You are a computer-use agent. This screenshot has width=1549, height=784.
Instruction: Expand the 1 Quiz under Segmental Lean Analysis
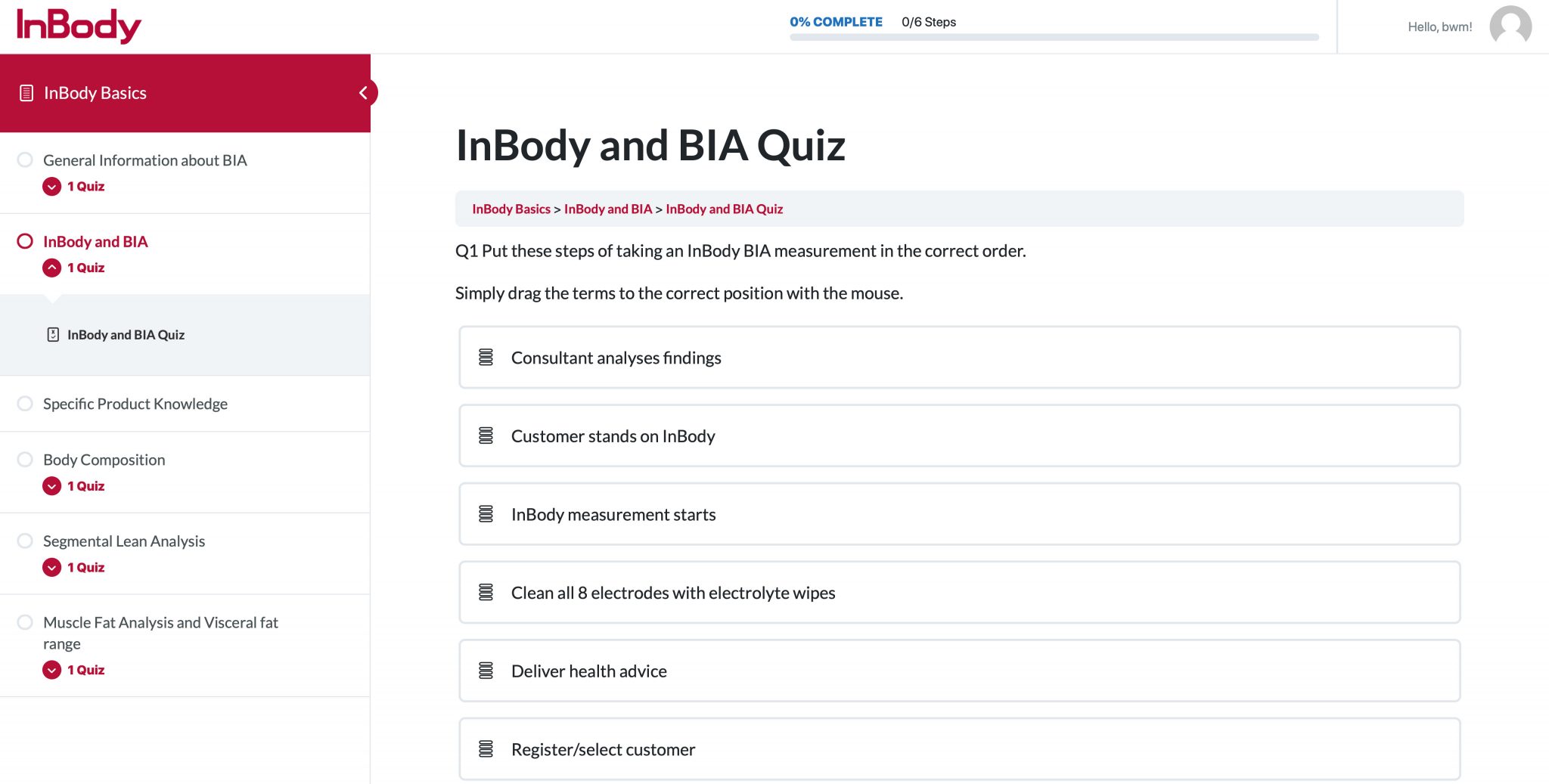tap(51, 567)
